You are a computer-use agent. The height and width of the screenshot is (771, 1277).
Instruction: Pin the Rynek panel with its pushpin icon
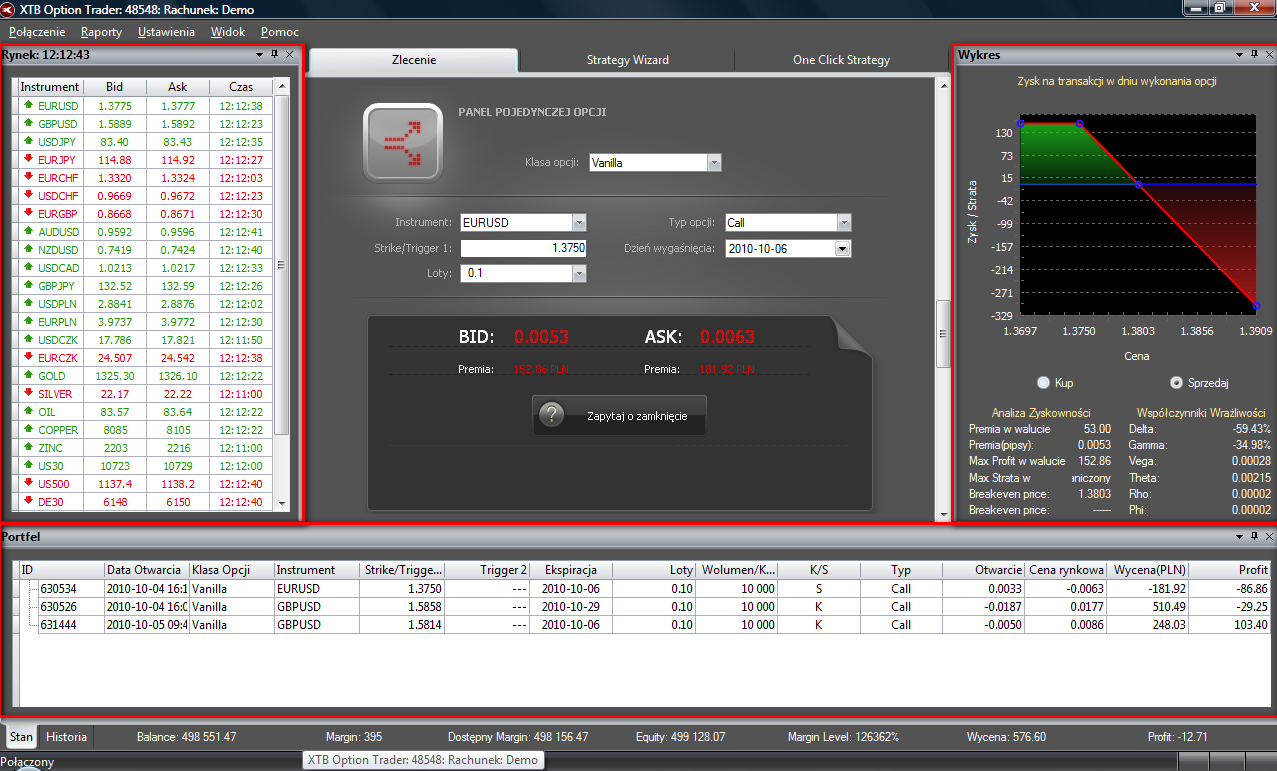275,54
